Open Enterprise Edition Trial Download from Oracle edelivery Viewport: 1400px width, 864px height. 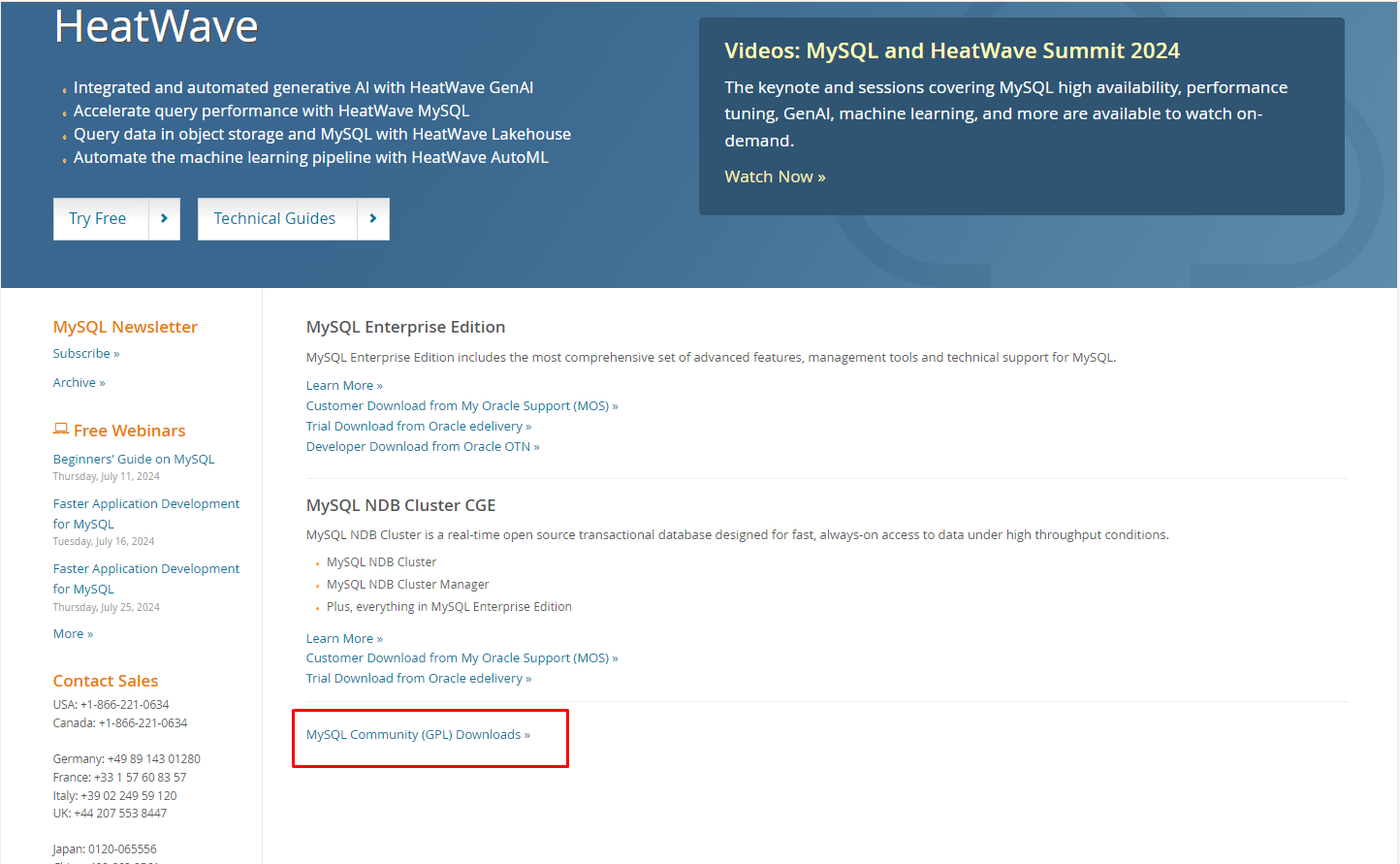pos(419,427)
